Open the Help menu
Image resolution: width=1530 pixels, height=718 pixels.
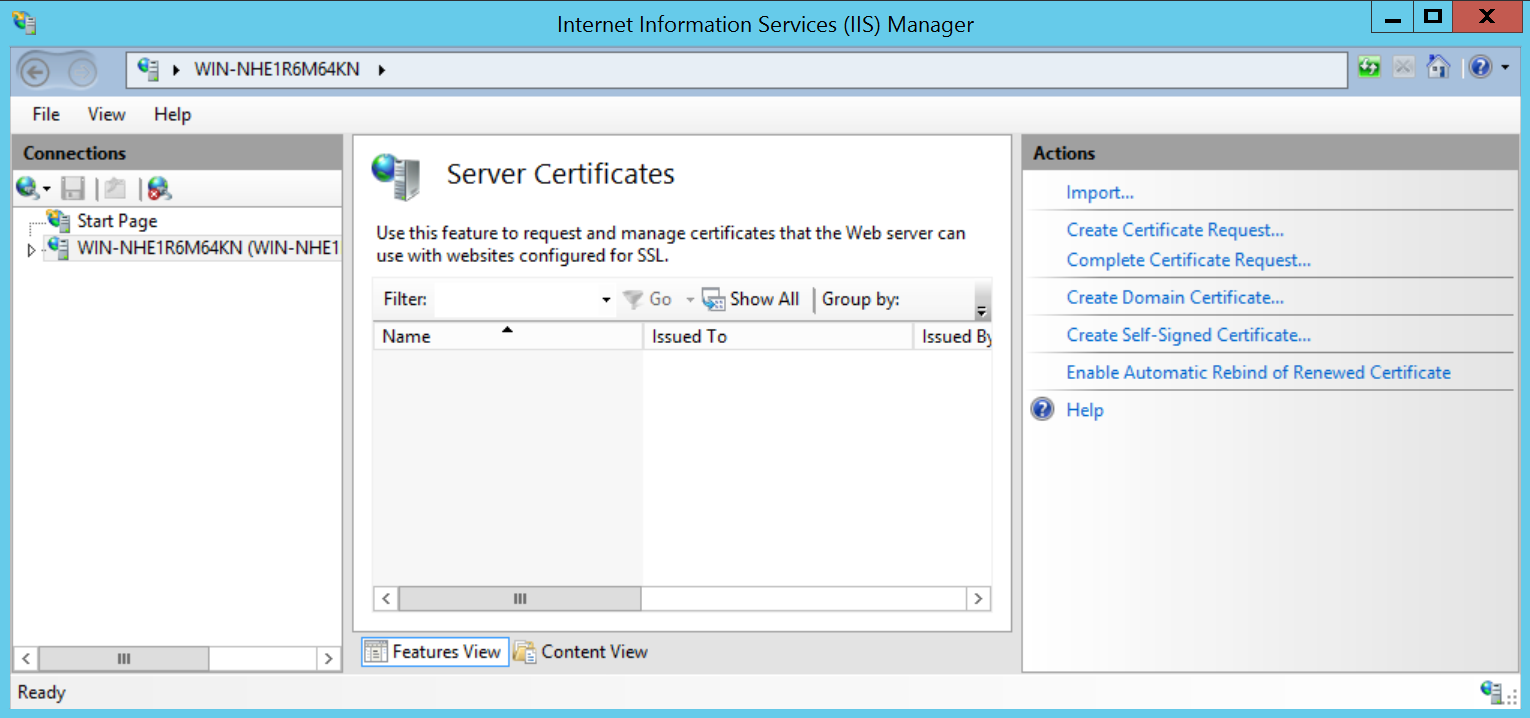click(172, 114)
